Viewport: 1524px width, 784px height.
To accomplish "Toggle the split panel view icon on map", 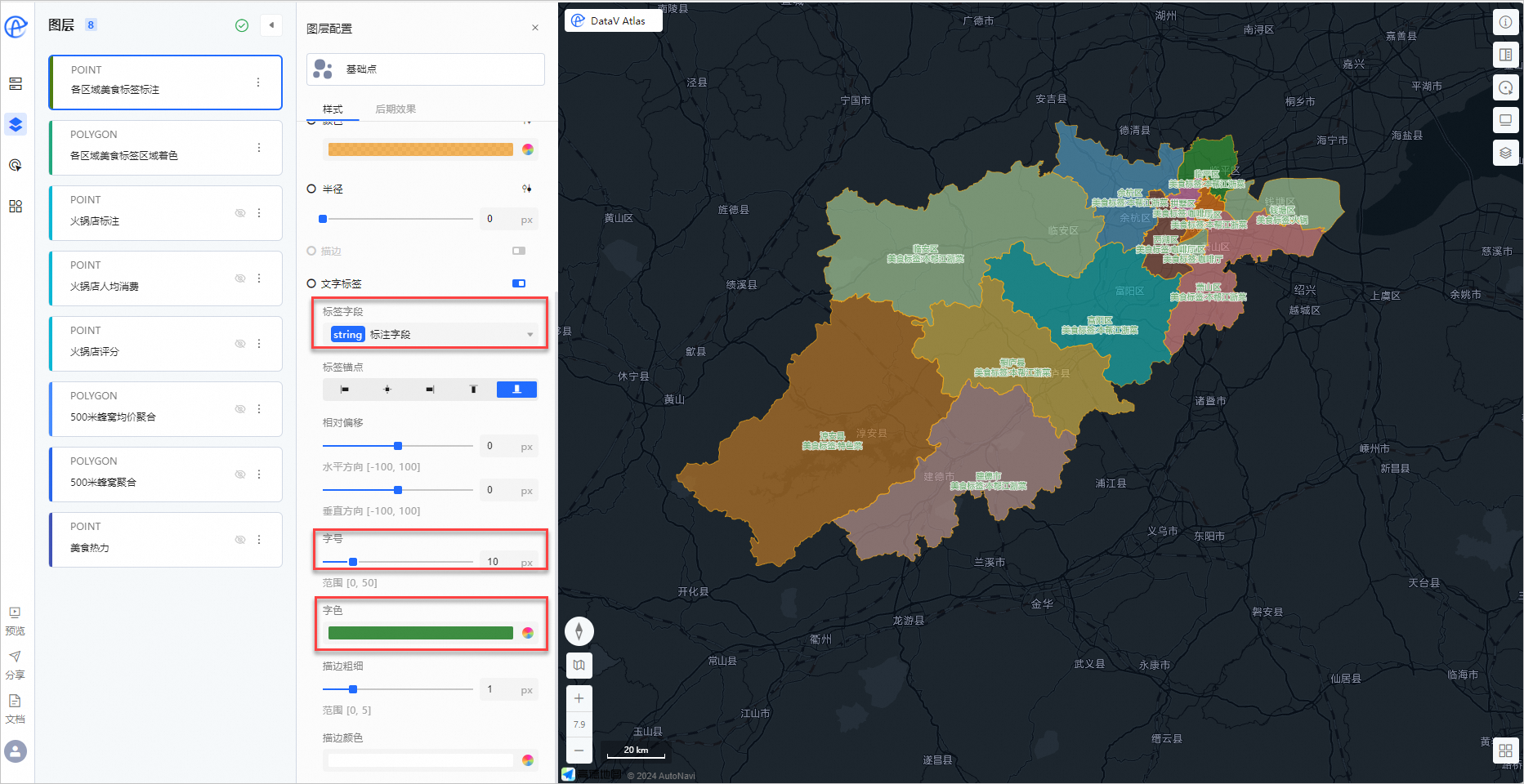I will click(1505, 55).
